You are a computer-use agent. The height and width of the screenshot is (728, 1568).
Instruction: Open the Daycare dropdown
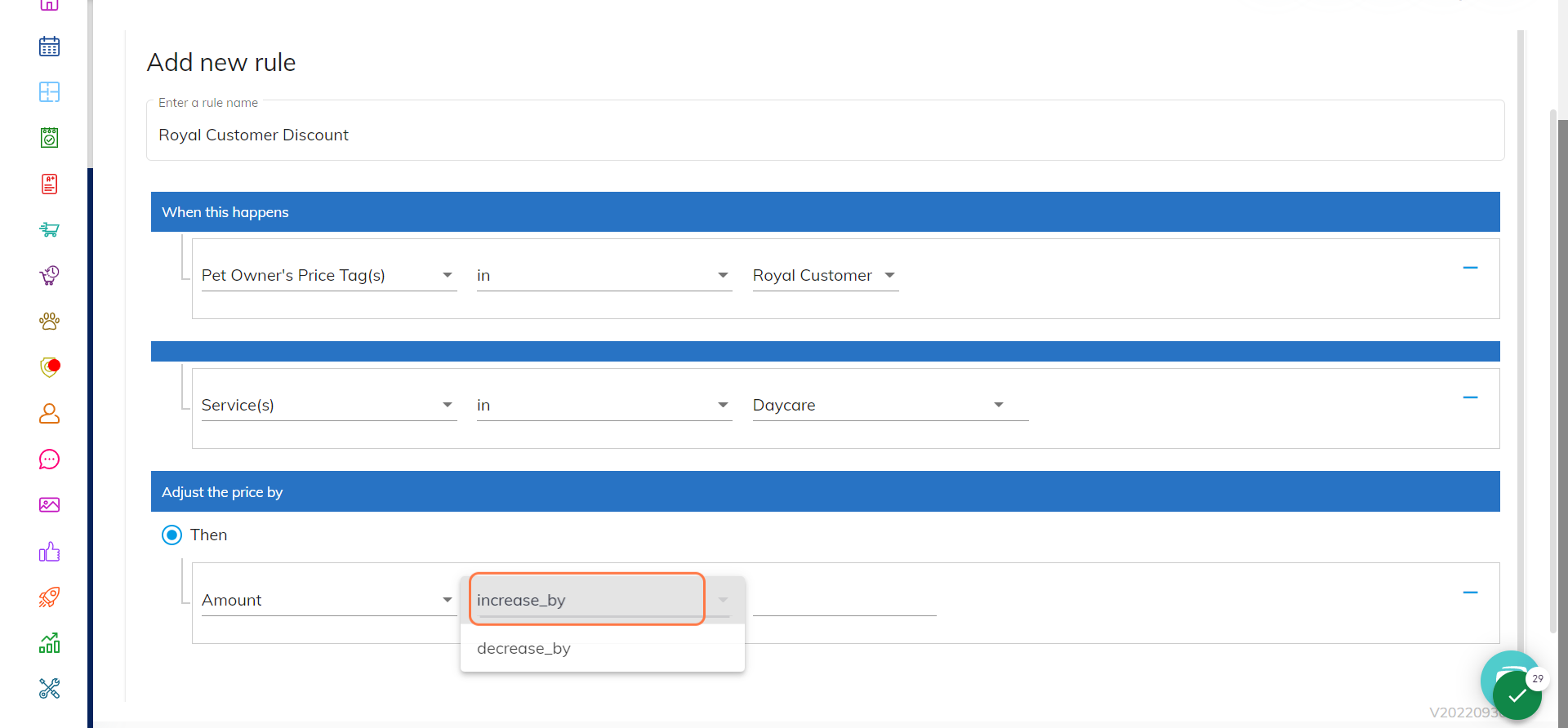pyautogui.click(x=890, y=406)
